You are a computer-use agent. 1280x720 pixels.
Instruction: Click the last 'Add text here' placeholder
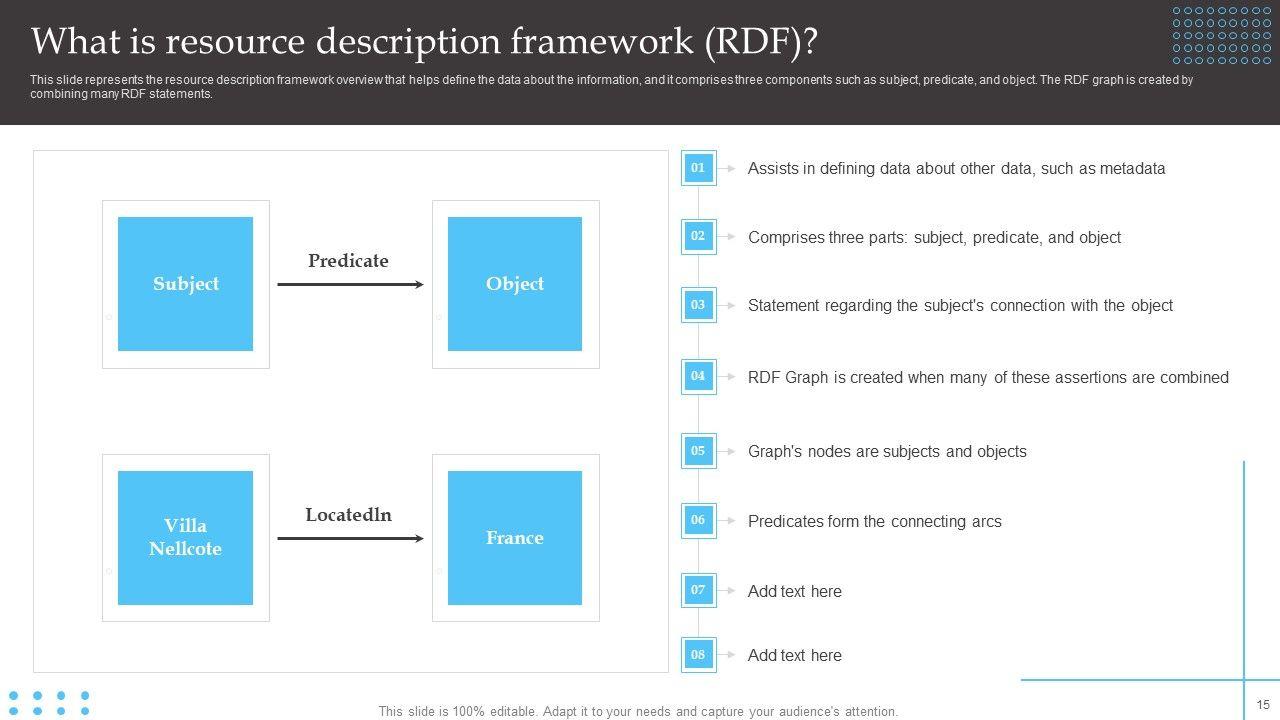(795, 655)
